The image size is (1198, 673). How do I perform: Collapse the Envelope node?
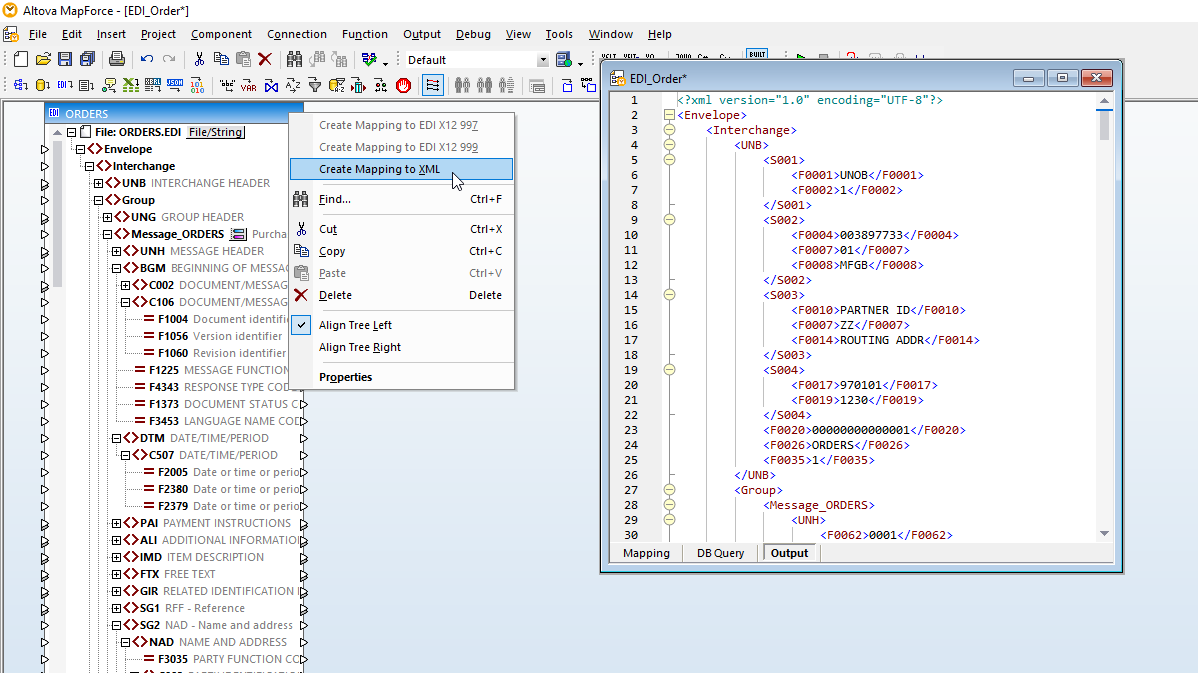[80, 149]
